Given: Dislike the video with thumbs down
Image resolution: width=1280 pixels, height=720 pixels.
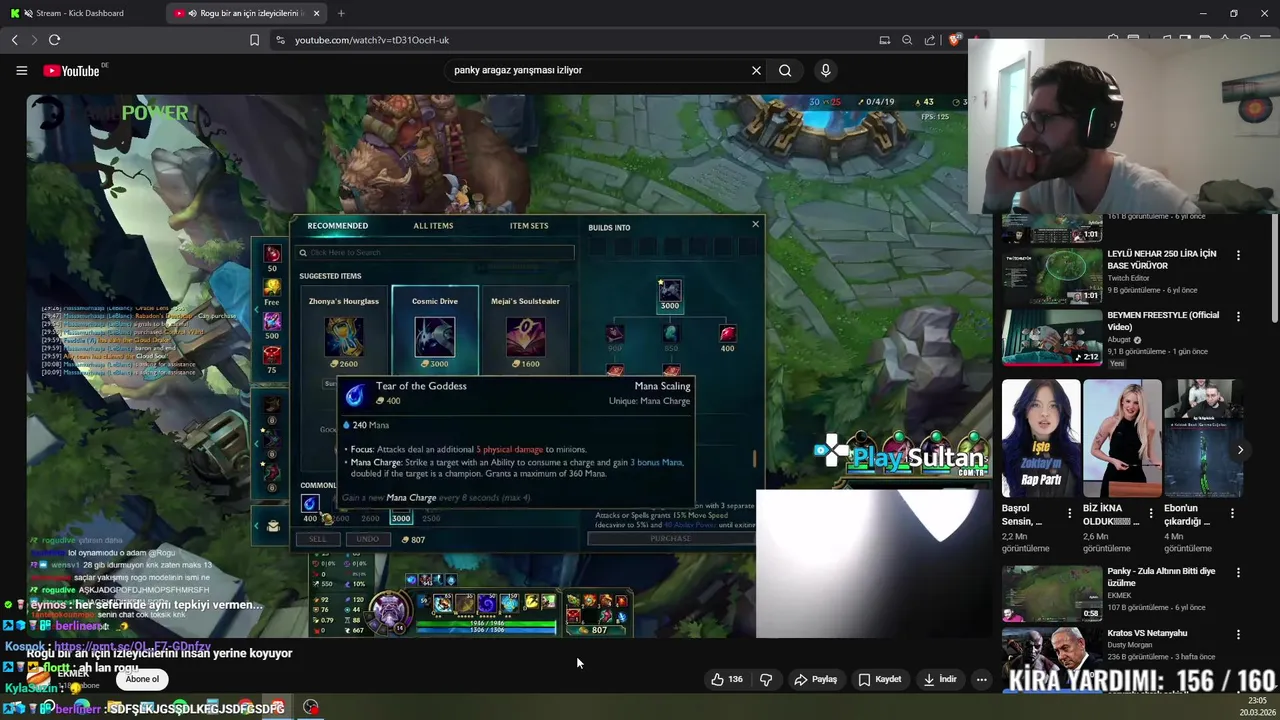Looking at the screenshot, I should point(766,679).
